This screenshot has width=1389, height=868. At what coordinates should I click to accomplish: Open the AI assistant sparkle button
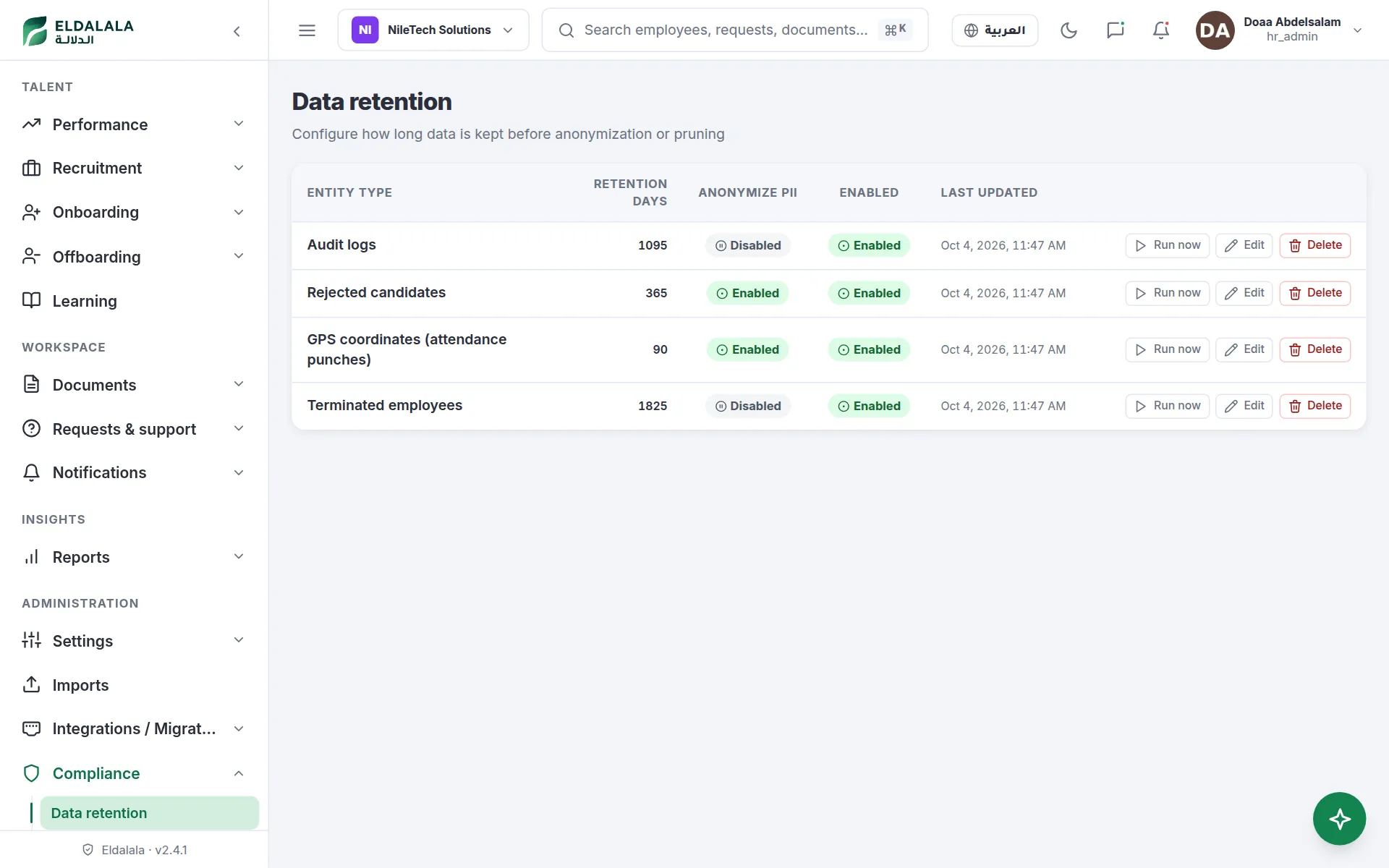(1339, 819)
